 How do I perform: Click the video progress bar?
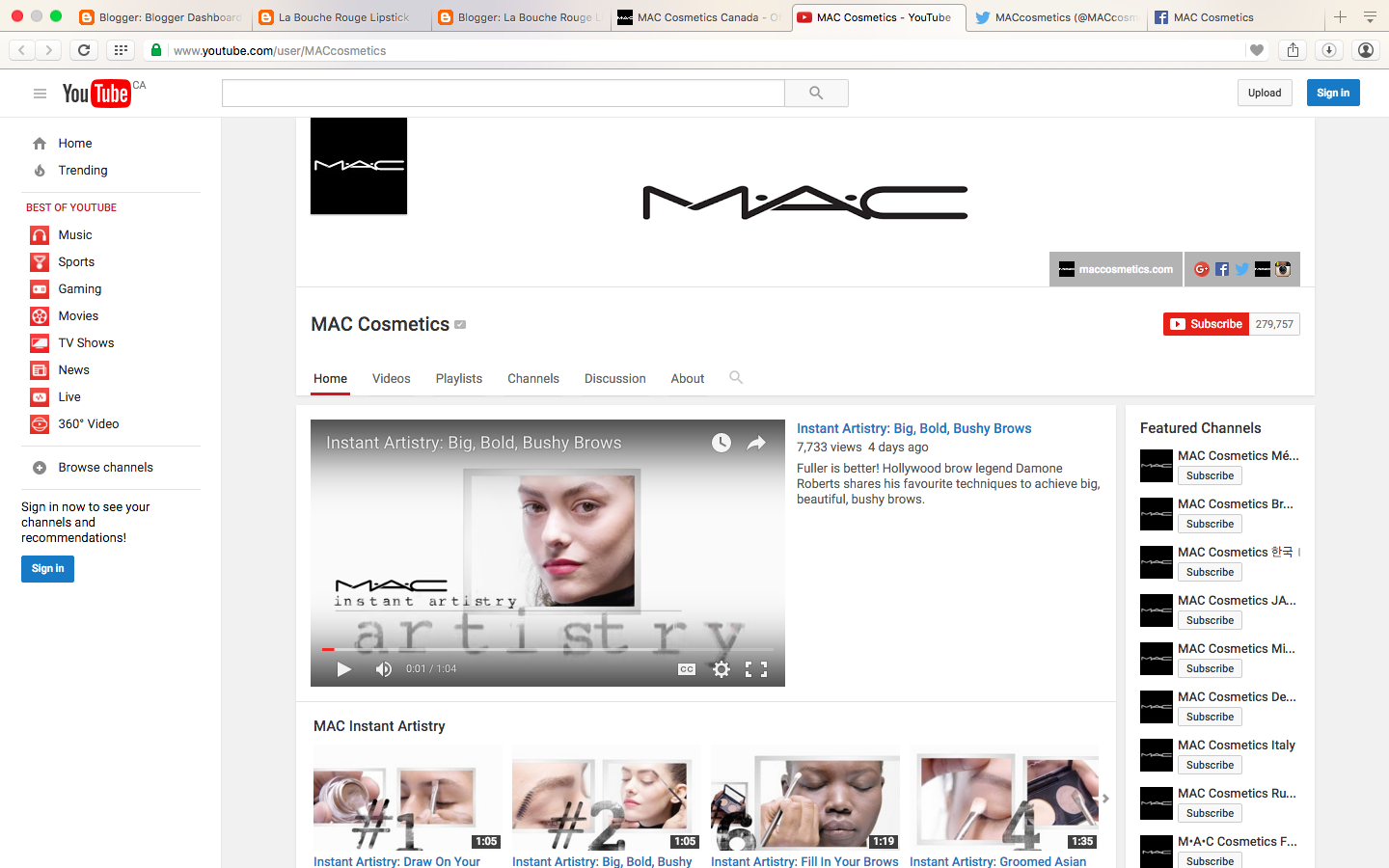(548, 650)
